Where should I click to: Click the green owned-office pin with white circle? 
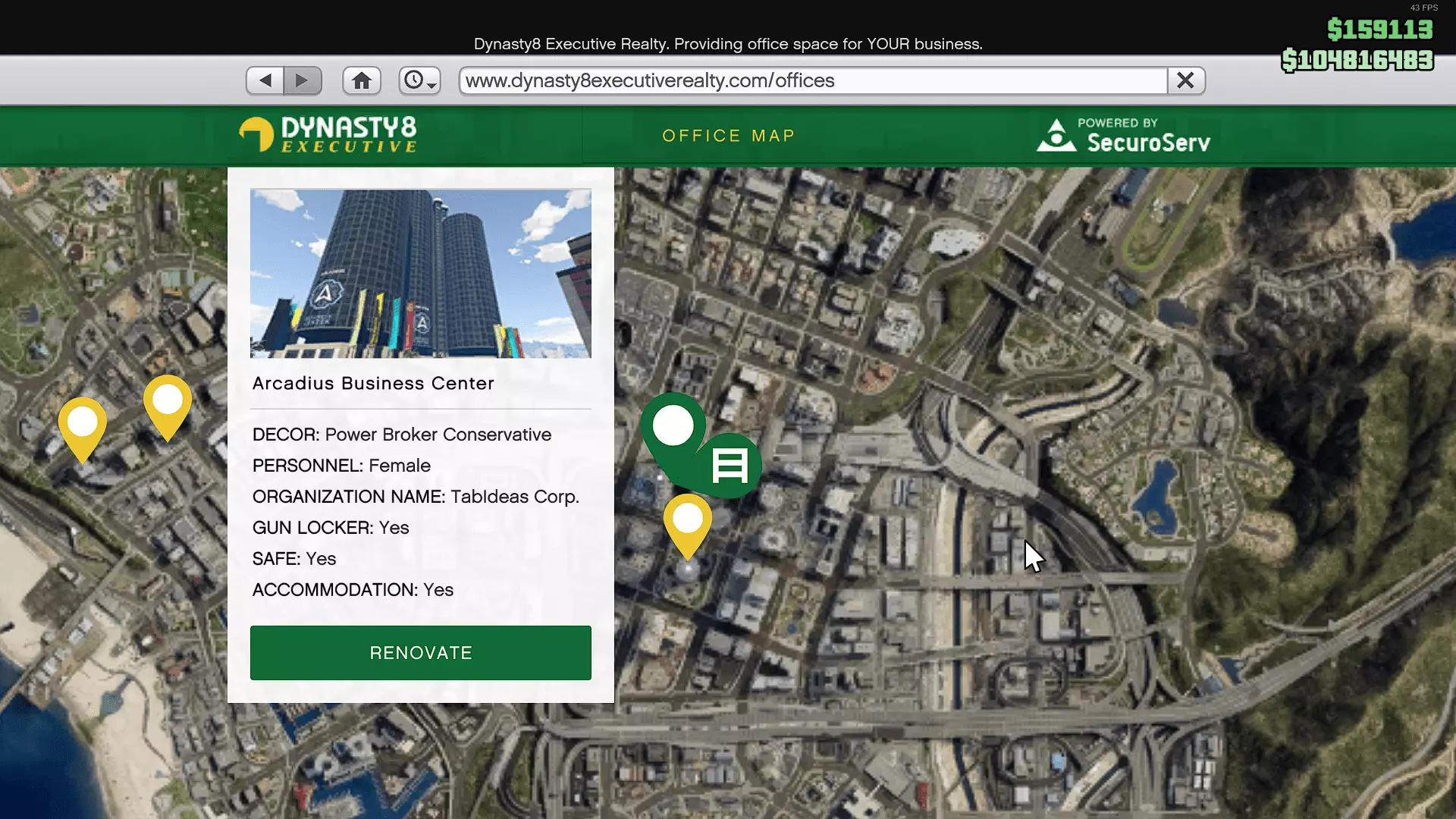[x=673, y=427]
